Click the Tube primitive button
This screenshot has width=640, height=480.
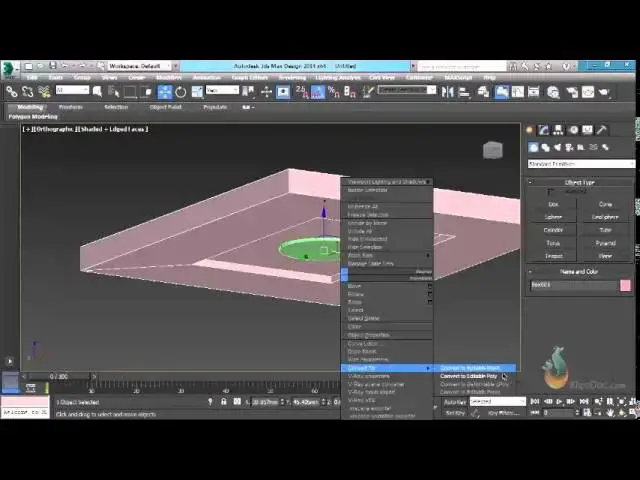click(605, 230)
